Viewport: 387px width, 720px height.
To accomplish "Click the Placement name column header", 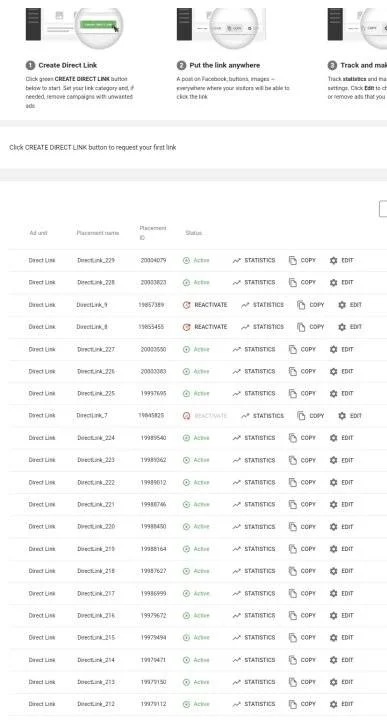I will pyautogui.click(x=98, y=233).
